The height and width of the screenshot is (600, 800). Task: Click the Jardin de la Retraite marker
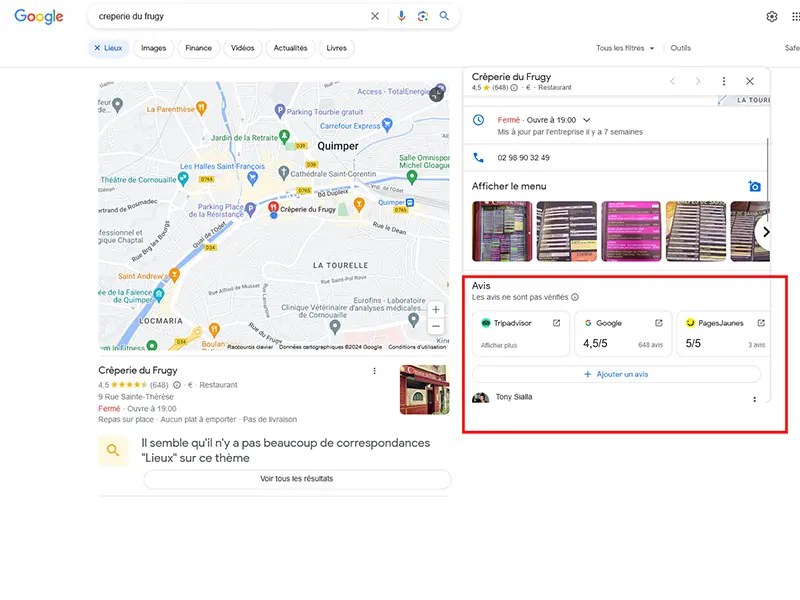coord(285,136)
